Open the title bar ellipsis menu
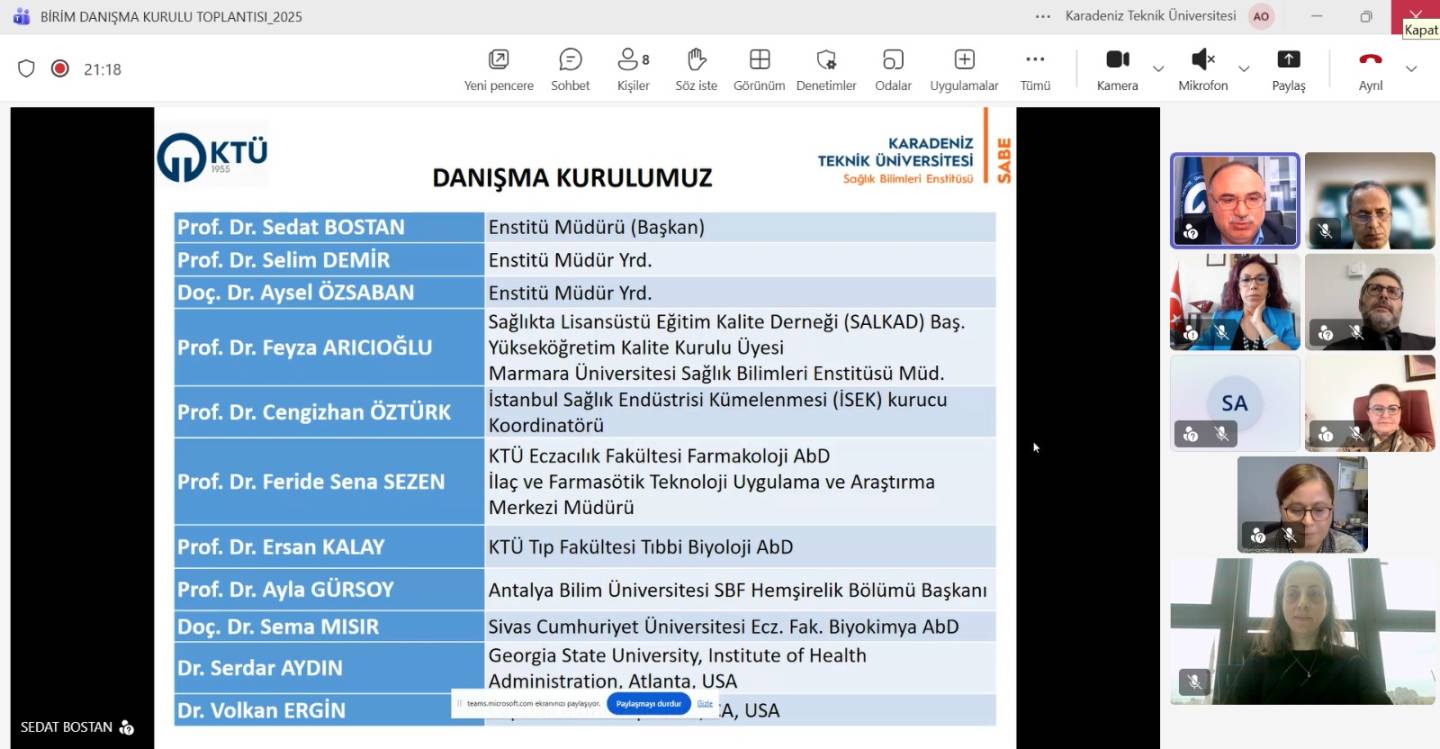Image resolution: width=1440 pixels, height=749 pixels. [x=1043, y=17]
